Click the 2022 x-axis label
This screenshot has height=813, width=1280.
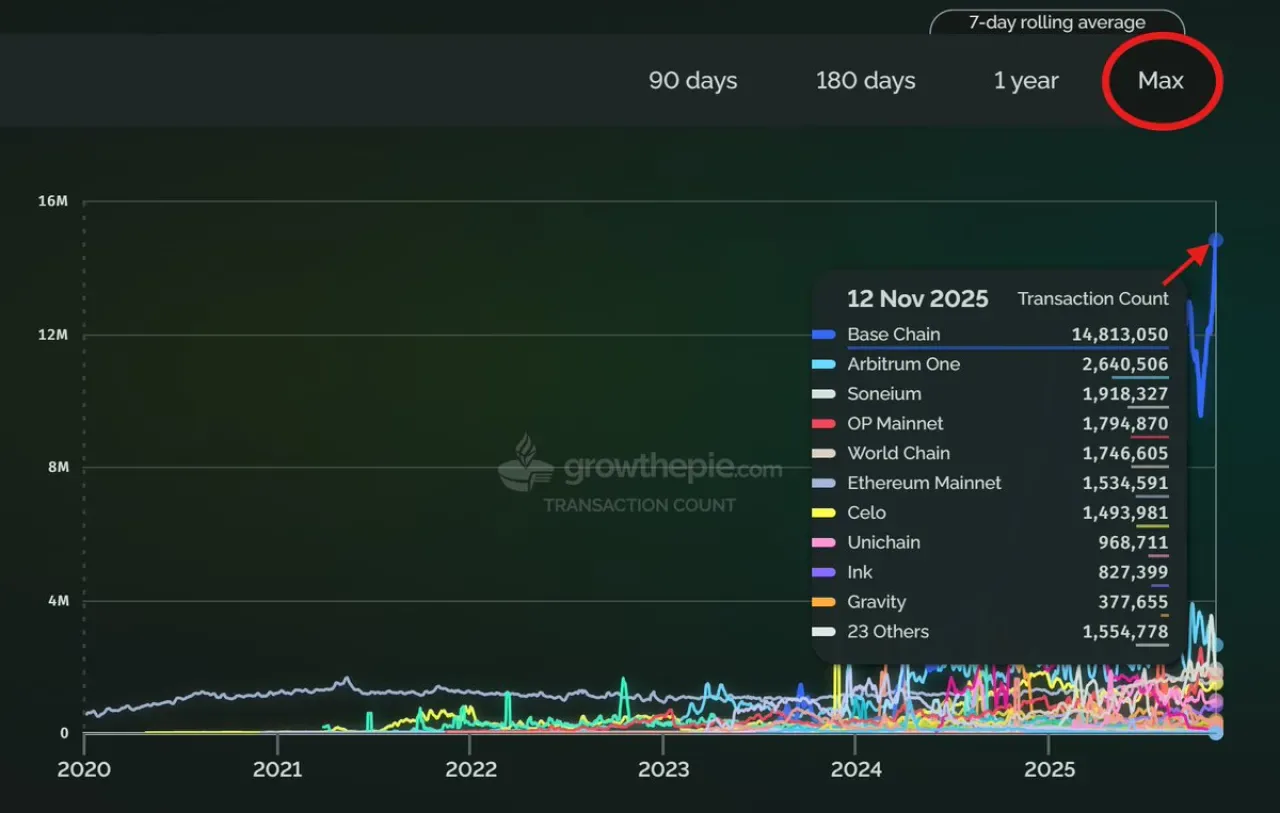(470, 769)
